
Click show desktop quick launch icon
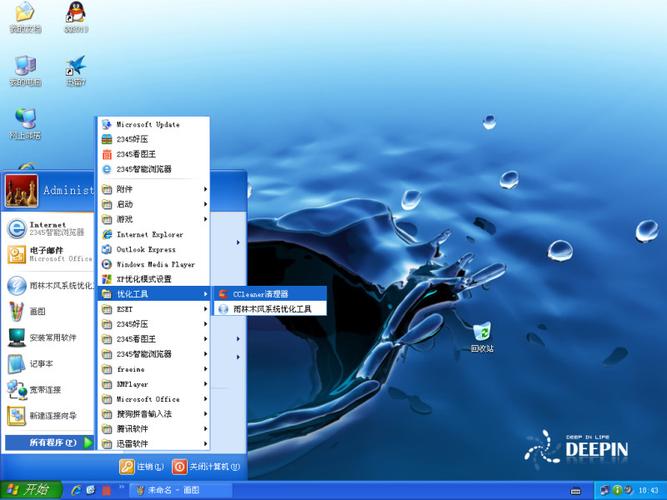pyautogui.click(x=90, y=490)
